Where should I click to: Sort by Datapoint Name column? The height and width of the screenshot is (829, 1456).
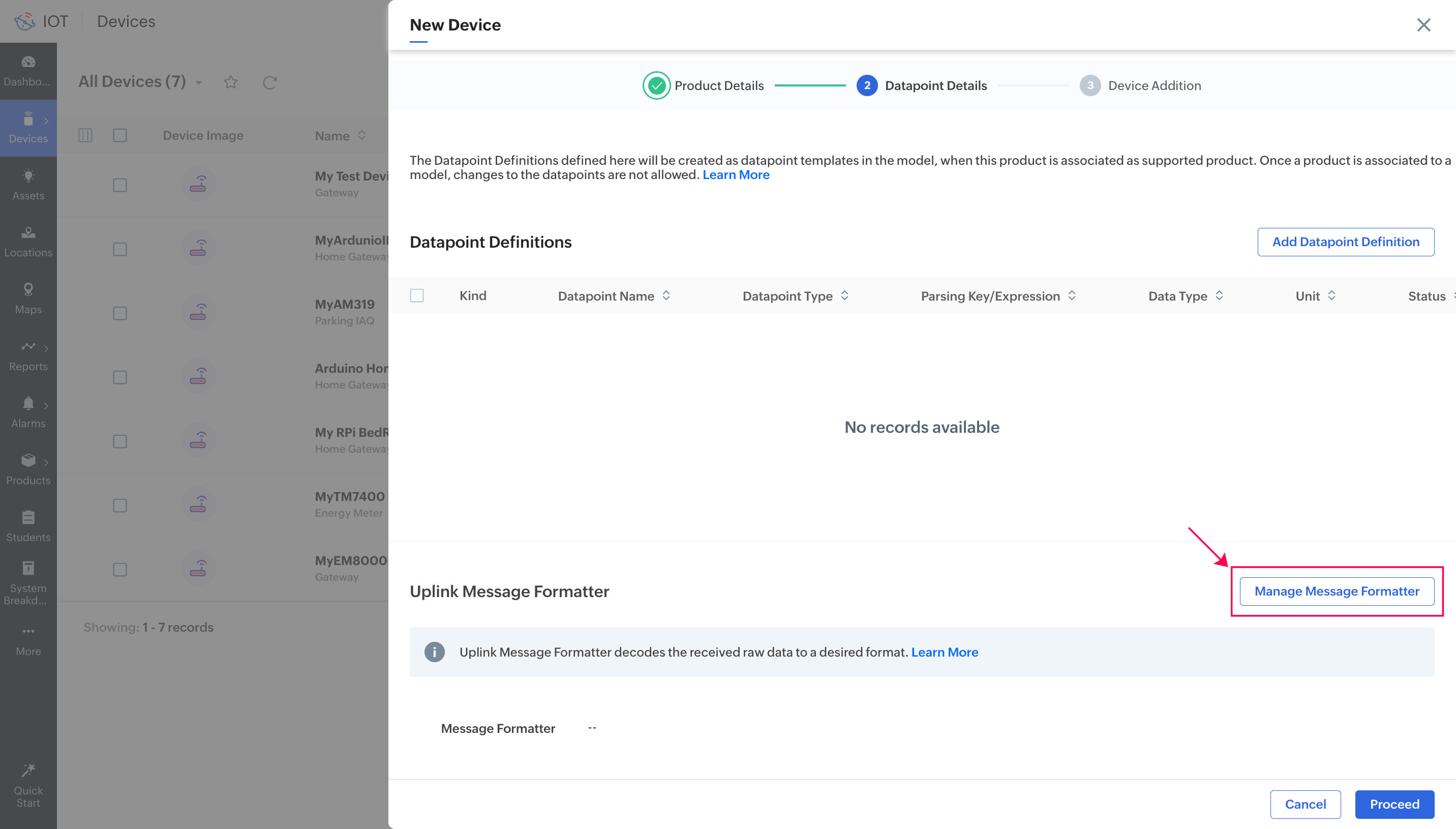pyautogui.click(x=665, y=295)
